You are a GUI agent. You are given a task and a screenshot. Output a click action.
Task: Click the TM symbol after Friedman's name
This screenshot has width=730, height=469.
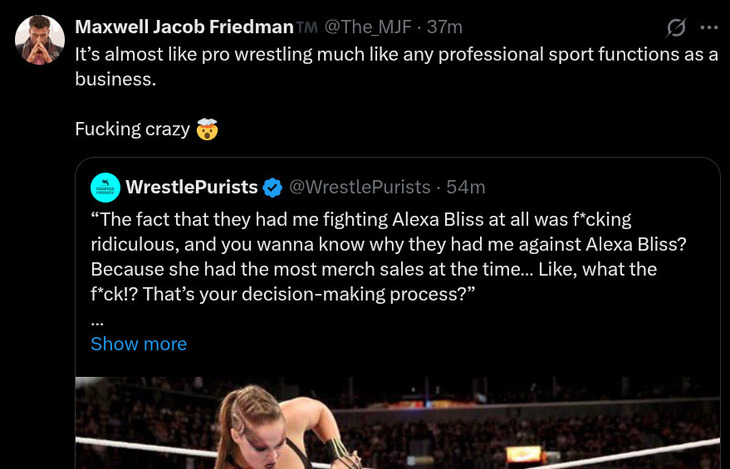(x=307, y=27)
